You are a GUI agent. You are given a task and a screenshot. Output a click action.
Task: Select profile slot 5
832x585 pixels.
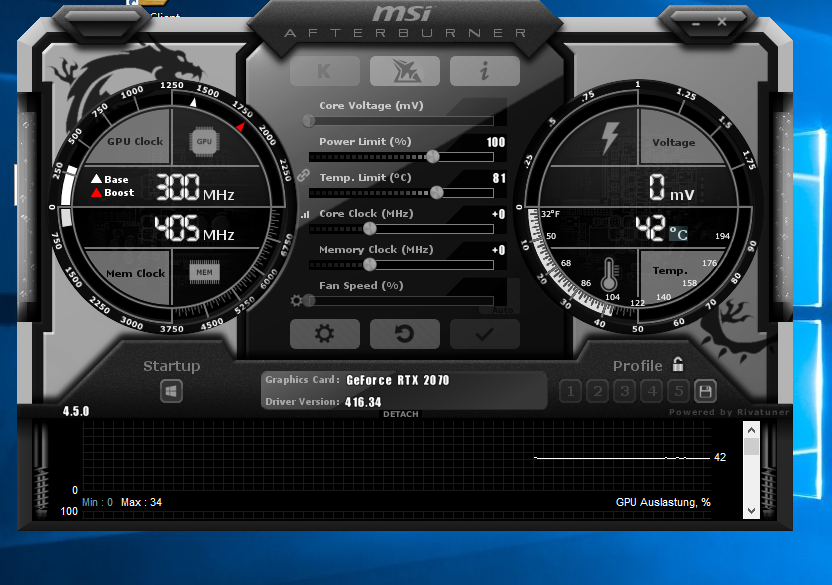click(679, 392)
